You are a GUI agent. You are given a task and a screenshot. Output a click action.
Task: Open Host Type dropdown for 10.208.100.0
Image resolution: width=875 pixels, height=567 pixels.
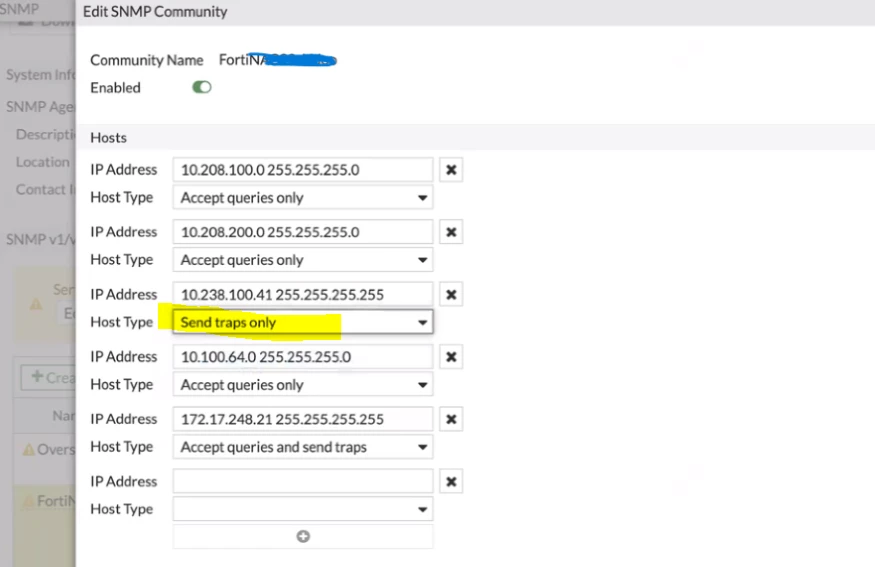(x=303, y=198)
